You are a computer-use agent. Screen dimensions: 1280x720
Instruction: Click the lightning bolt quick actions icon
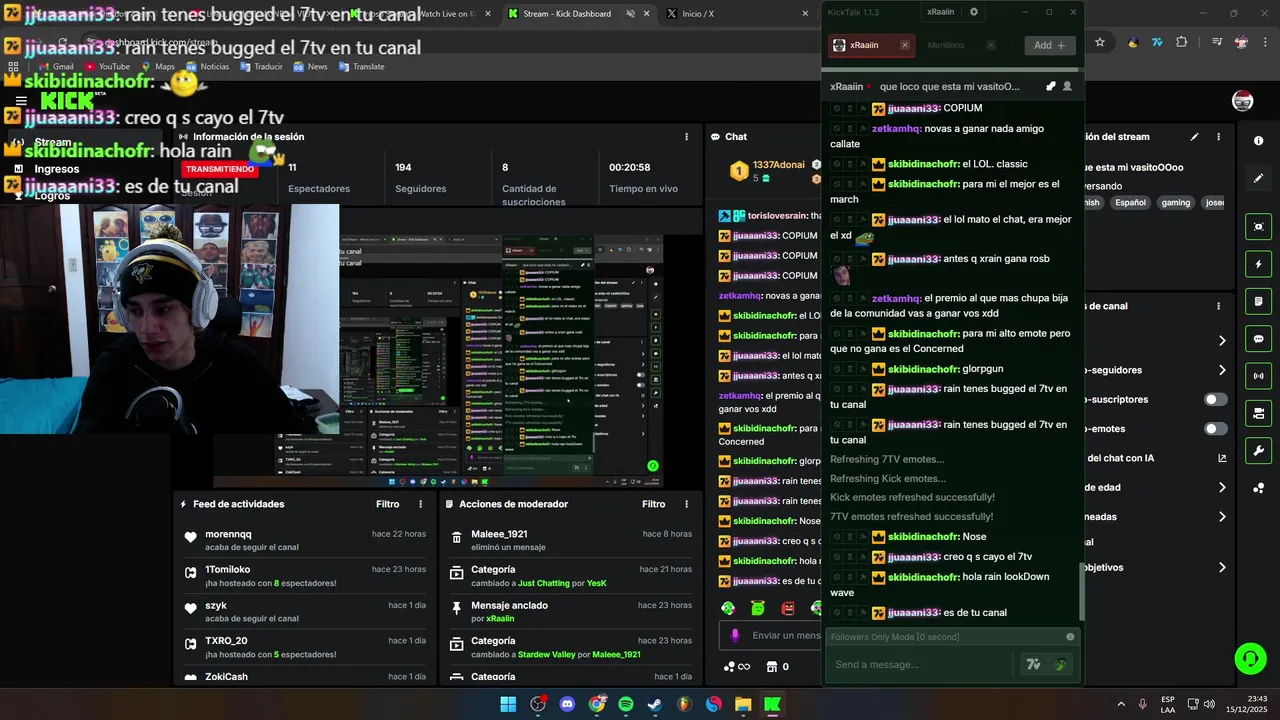coord(1258,264)
